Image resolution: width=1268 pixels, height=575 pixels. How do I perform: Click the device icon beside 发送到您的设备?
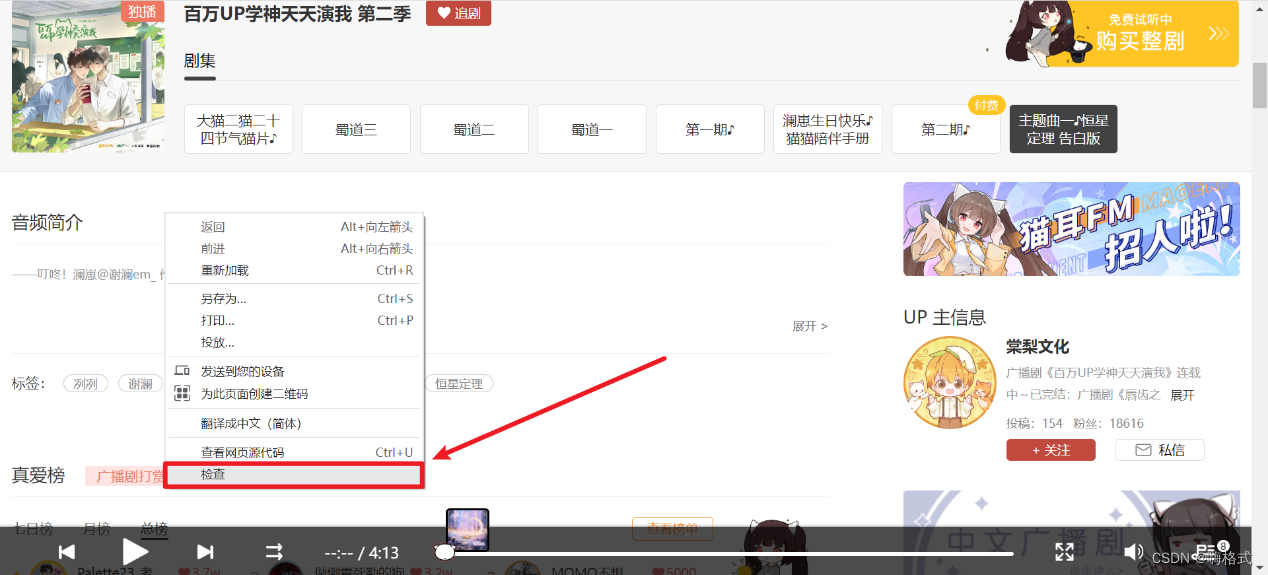coord(182,371)
